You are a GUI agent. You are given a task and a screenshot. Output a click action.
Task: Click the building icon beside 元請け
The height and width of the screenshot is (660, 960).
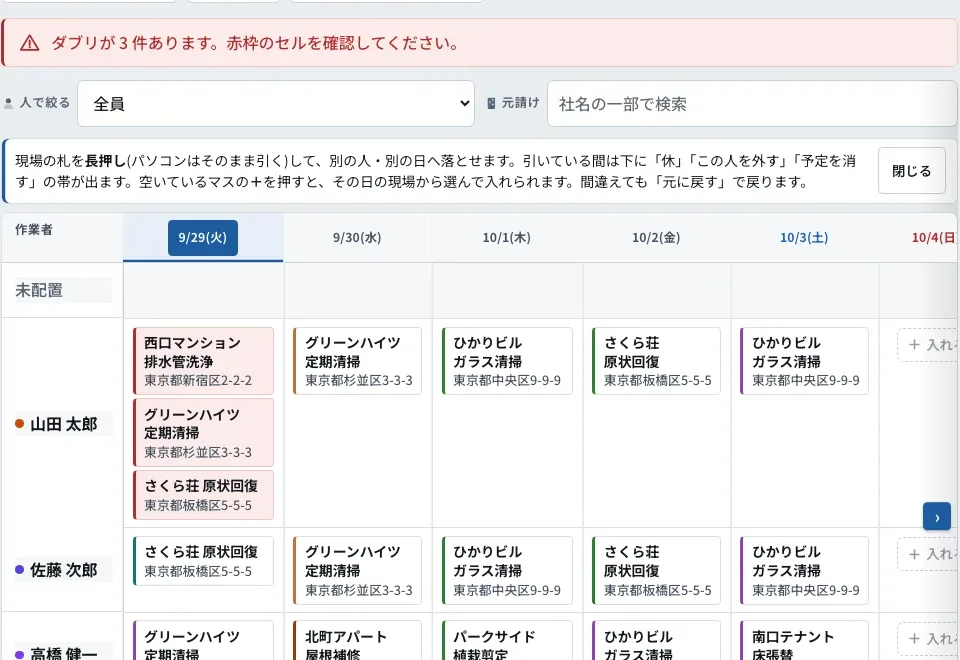(491, 103)
